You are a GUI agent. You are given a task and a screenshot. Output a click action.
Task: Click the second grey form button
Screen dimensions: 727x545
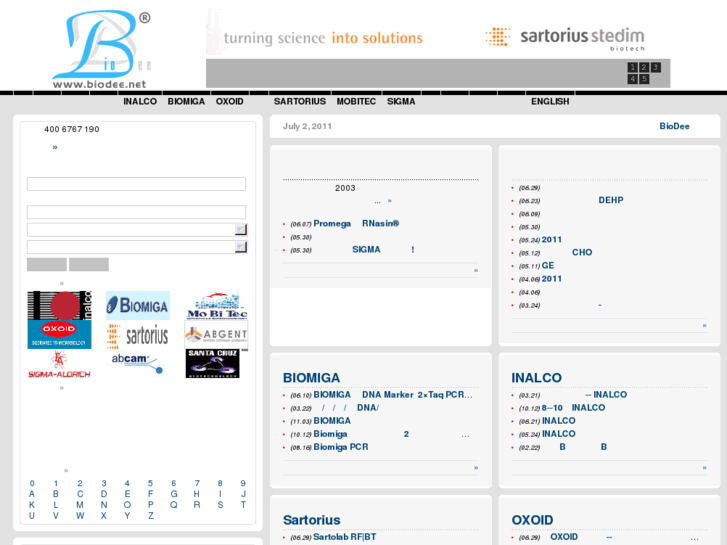(x=89, y=264)
